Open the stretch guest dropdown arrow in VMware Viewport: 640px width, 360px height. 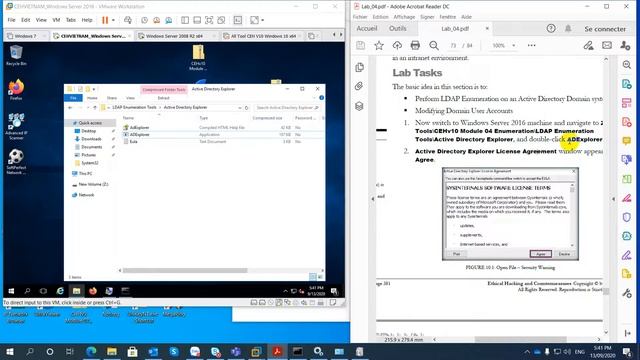[x=262, y=20]
